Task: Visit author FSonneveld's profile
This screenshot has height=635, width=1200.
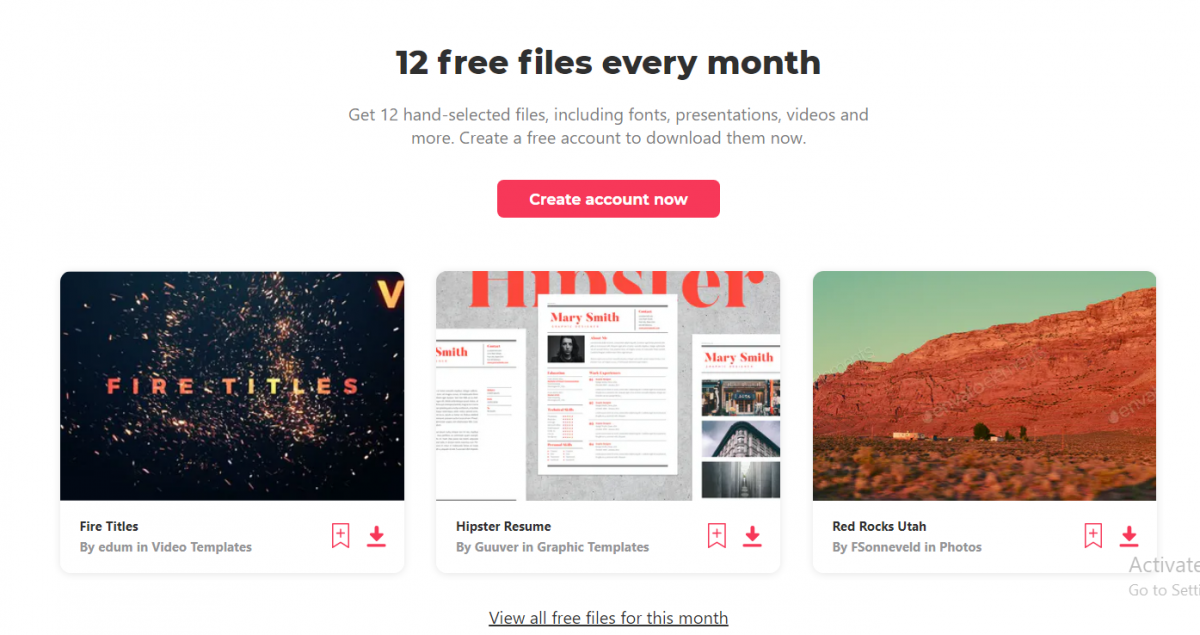Action: click(x=888, y=547)
